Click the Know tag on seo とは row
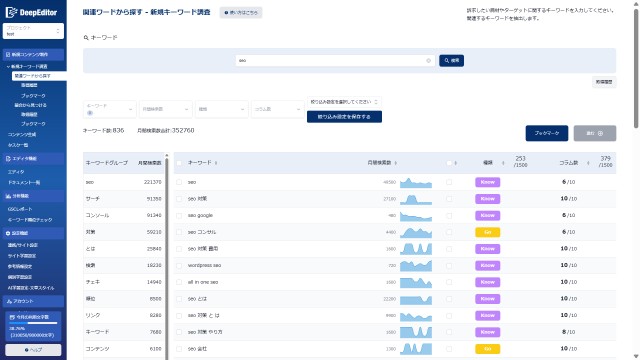The width and height of the screenshot is (640, 360). 487,299
